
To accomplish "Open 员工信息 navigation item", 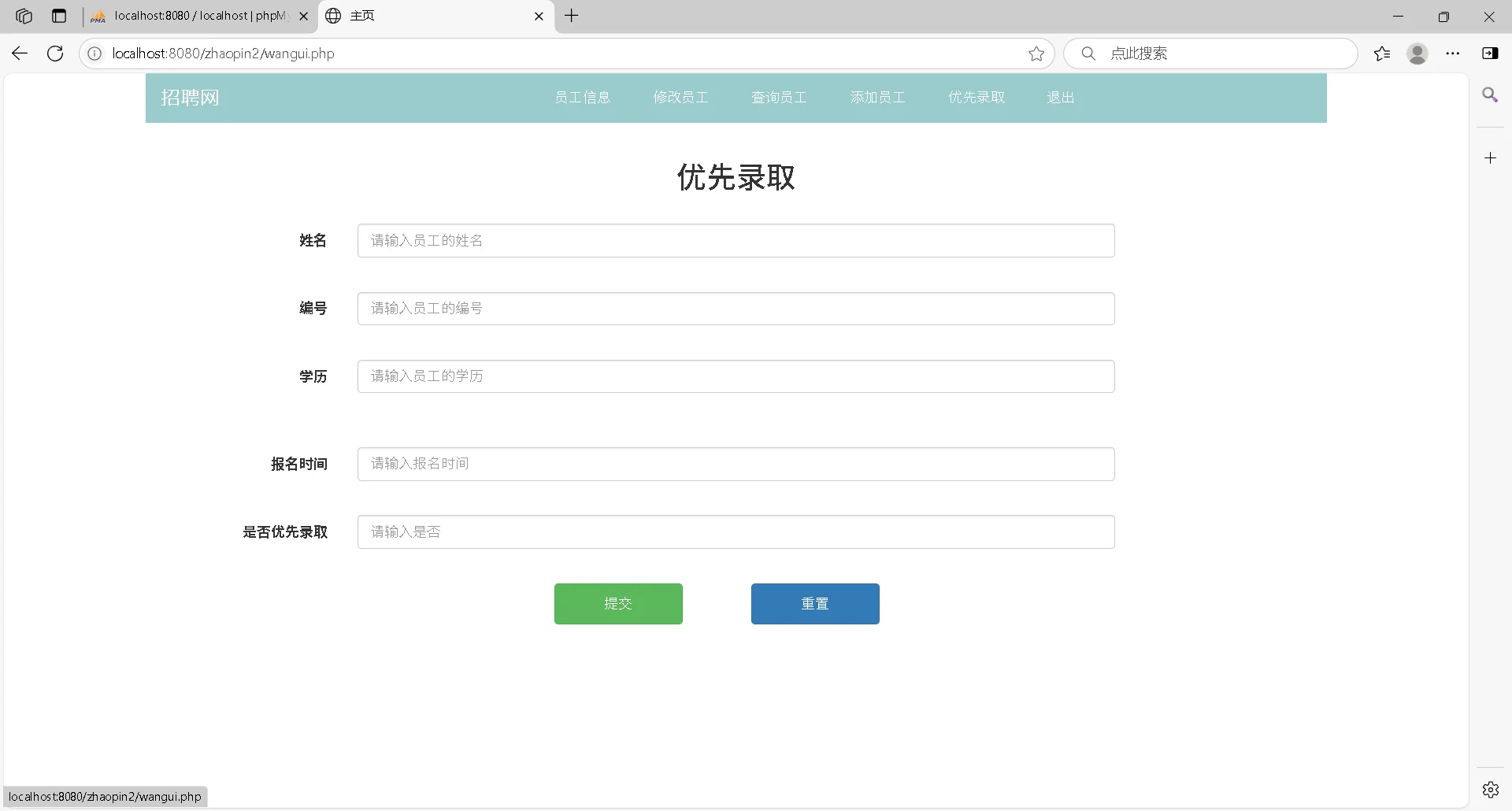I will point(583,98).
